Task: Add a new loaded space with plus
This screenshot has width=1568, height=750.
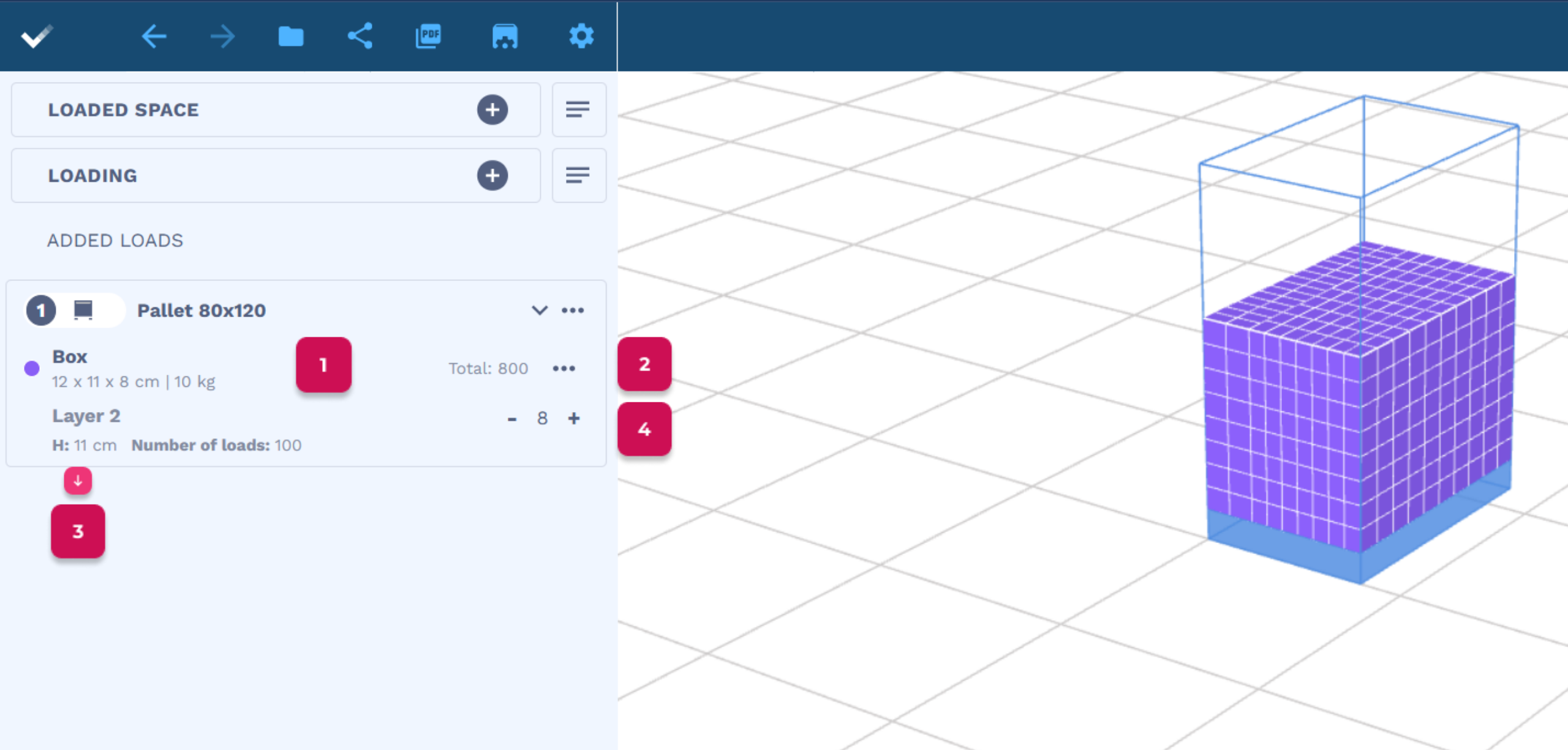Action: 492,110
